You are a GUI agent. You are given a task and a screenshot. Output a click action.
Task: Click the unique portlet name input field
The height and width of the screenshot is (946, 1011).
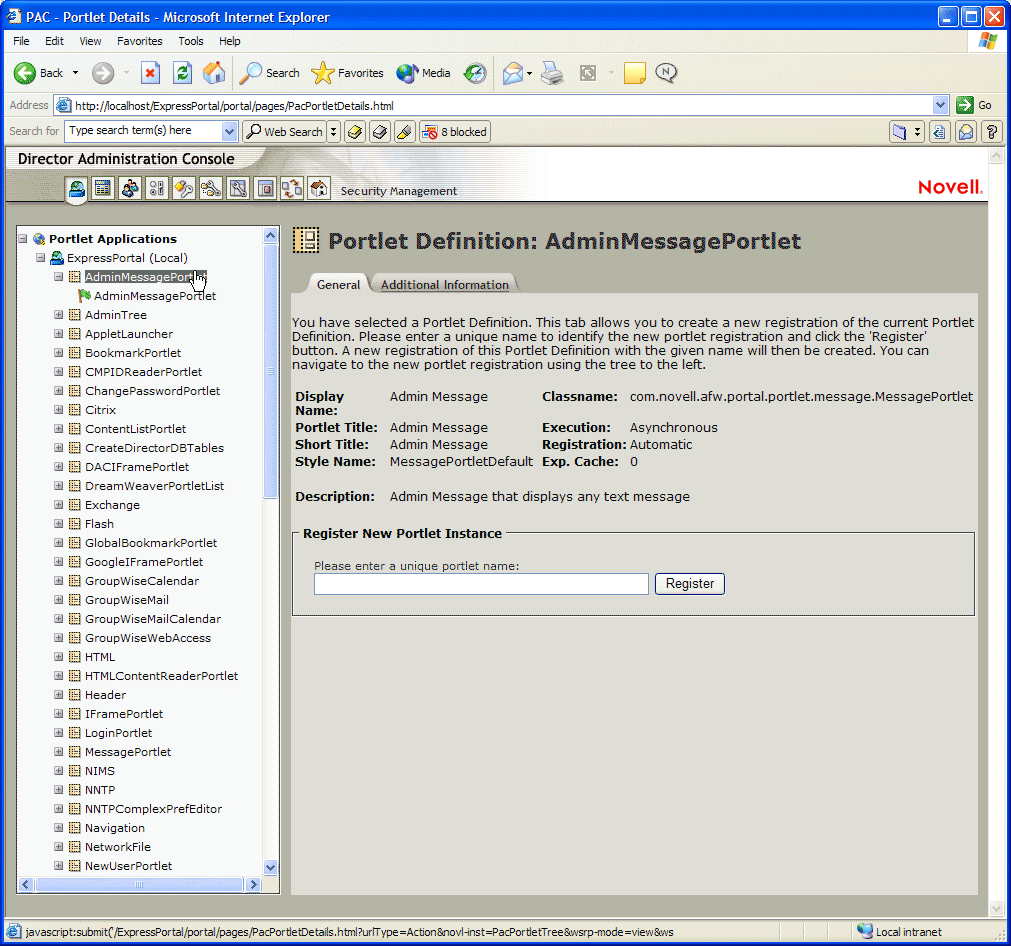pyautogui.click(x=481, y=584)
